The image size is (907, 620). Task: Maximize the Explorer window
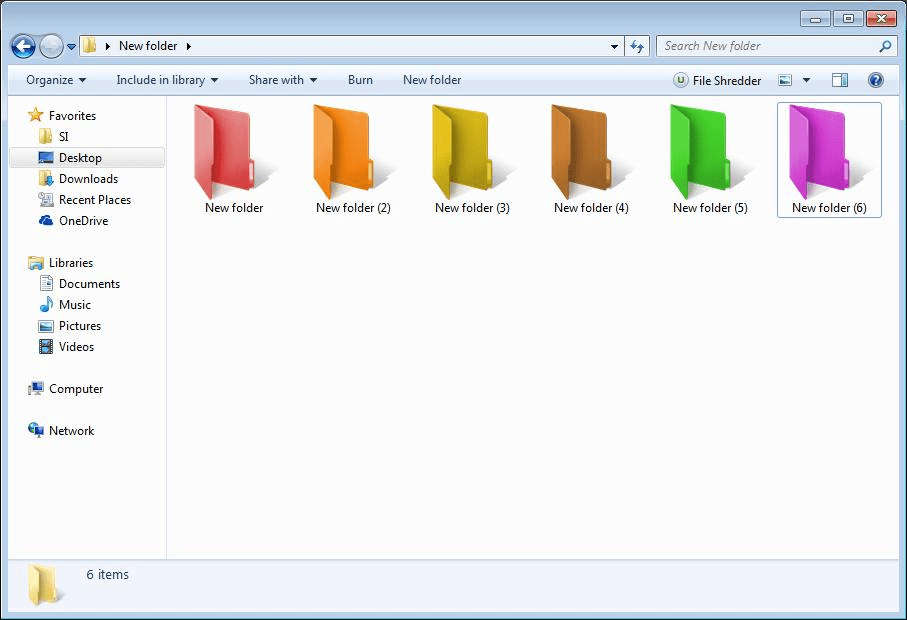[x=848, y=19]
